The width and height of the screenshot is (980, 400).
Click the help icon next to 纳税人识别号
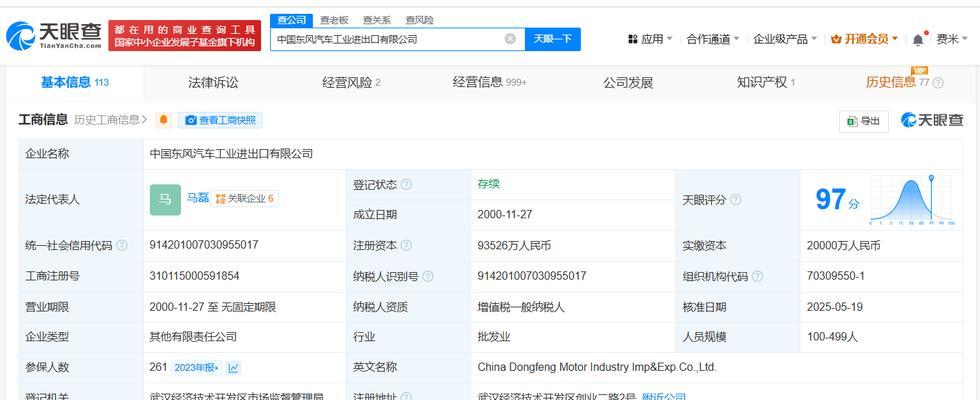[428, 276]
